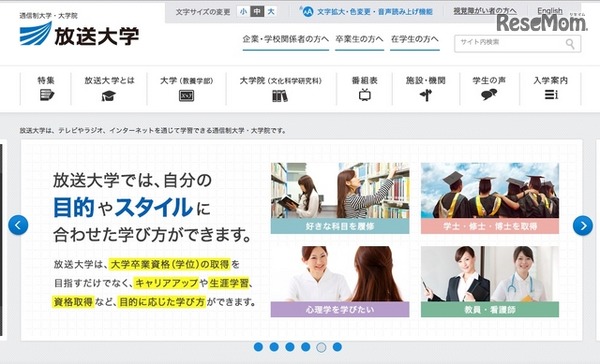Screen dimensions: 600x364
Task: Open 卒業生の方へ page
Action: pos(359,39)
